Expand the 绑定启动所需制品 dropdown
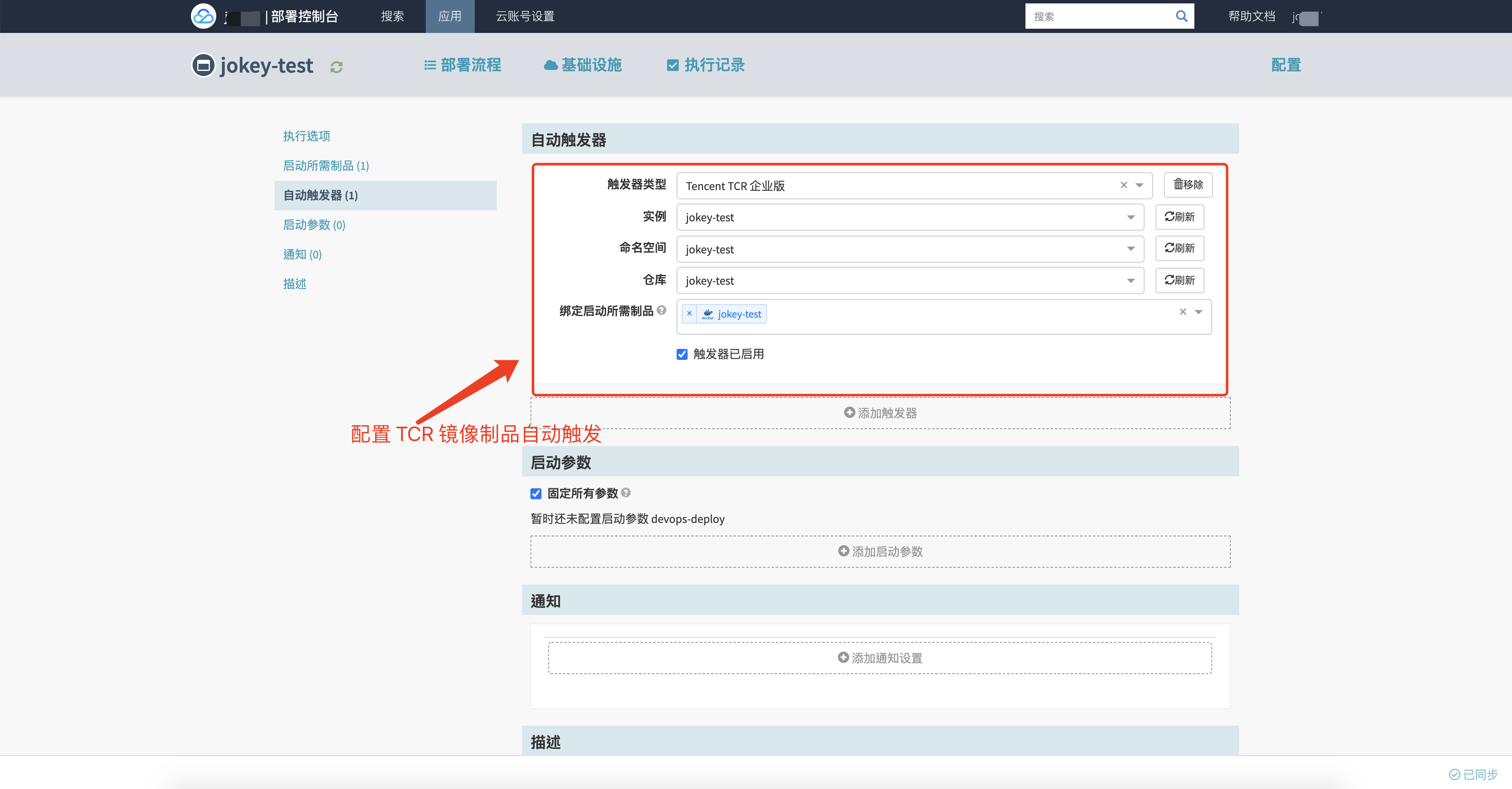The image size is (1512, 789). [x=1199, y=313]
